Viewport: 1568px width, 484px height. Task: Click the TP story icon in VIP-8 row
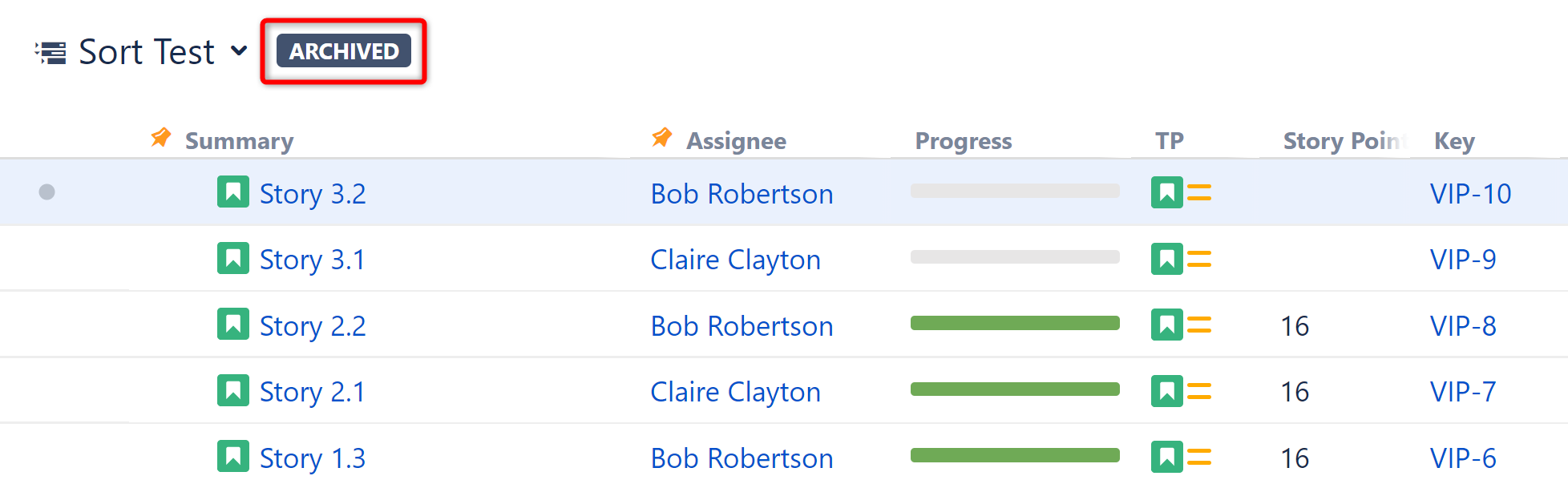click(1166, 325)
